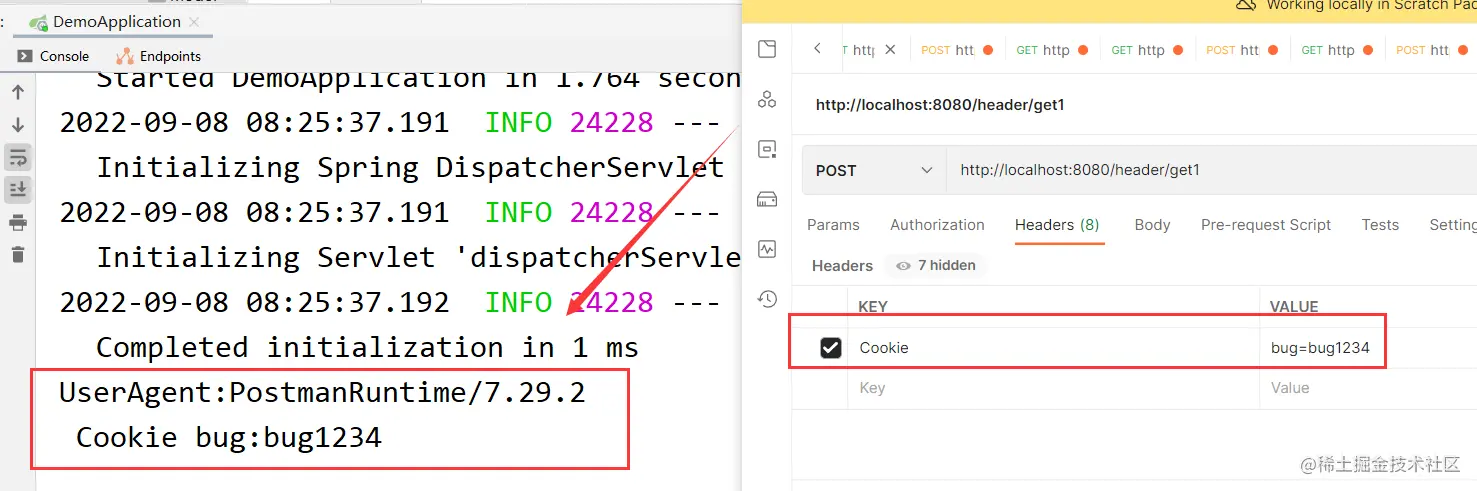This screenshot has width=1477, height=491.
Task: Clear console with trash icon
Action: (x=18, y=254)
